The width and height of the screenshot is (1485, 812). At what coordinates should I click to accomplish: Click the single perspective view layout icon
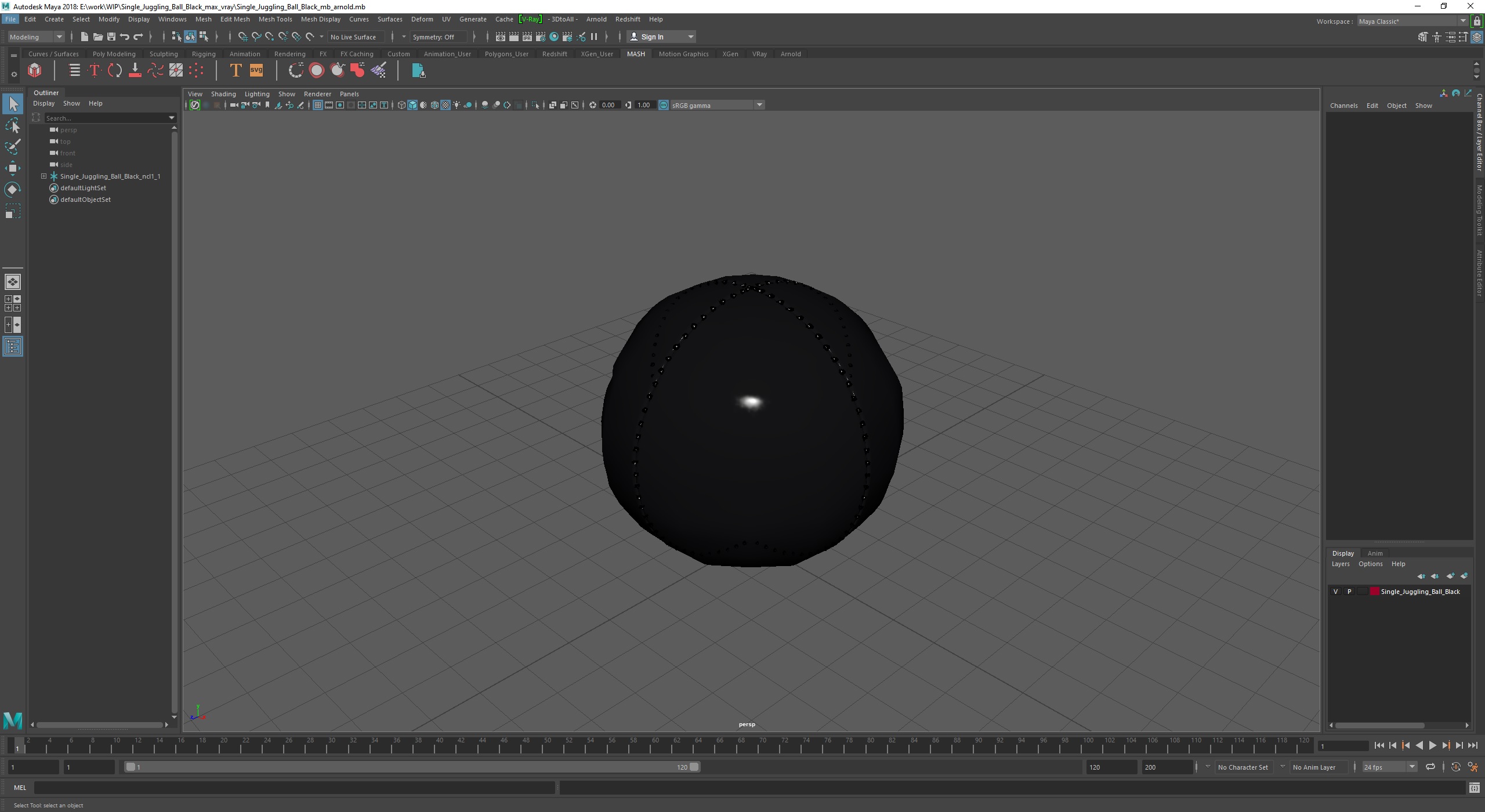[x=13, y=282]
